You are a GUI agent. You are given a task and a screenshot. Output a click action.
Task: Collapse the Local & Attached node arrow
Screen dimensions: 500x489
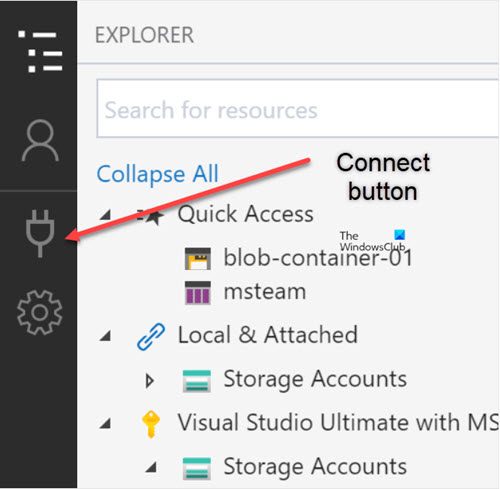pos(106,336)
